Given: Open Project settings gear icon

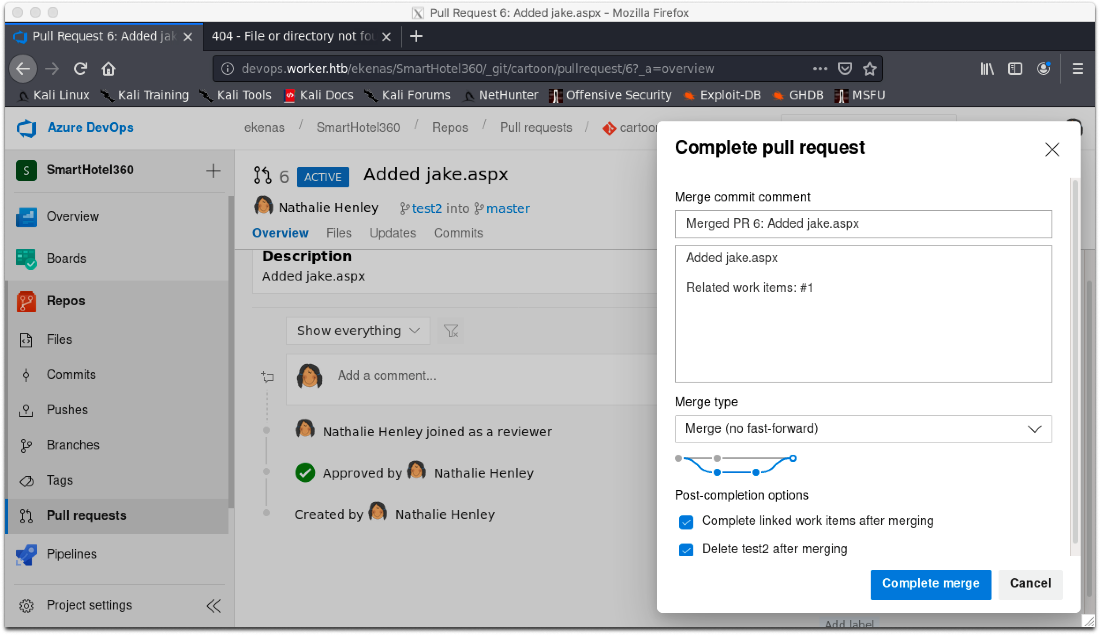Looking at the screenshot, I should [x=27, y=606].
